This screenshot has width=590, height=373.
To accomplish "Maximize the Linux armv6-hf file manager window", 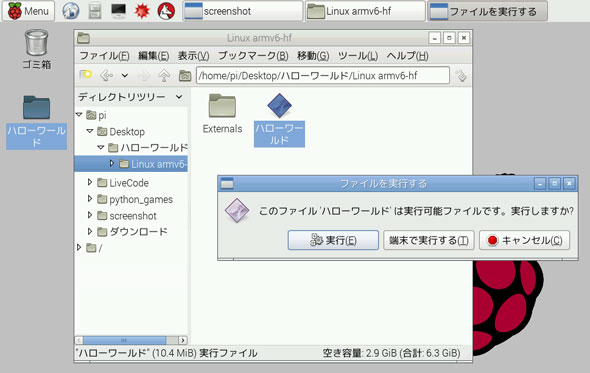I will (x=449, y=38).
